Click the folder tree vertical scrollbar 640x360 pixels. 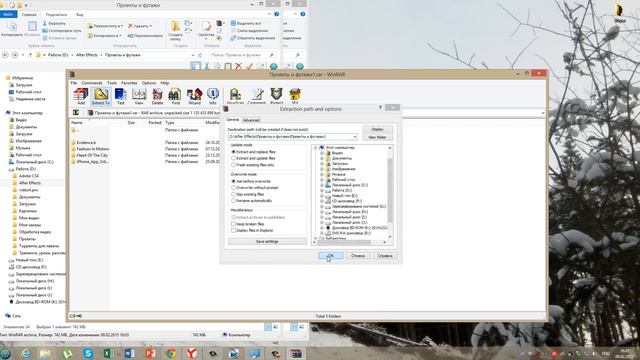[390, 192]
